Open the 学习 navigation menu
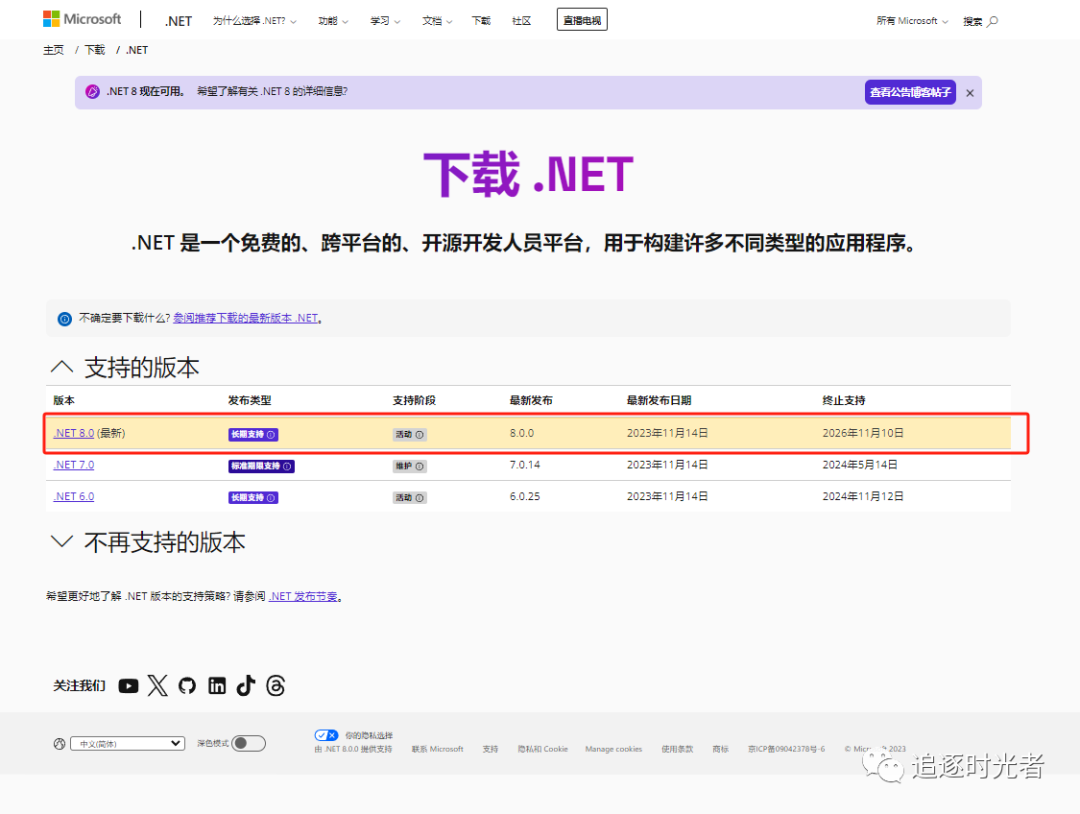Screen dimensions: 1080x814 click(x=385, y=21)
